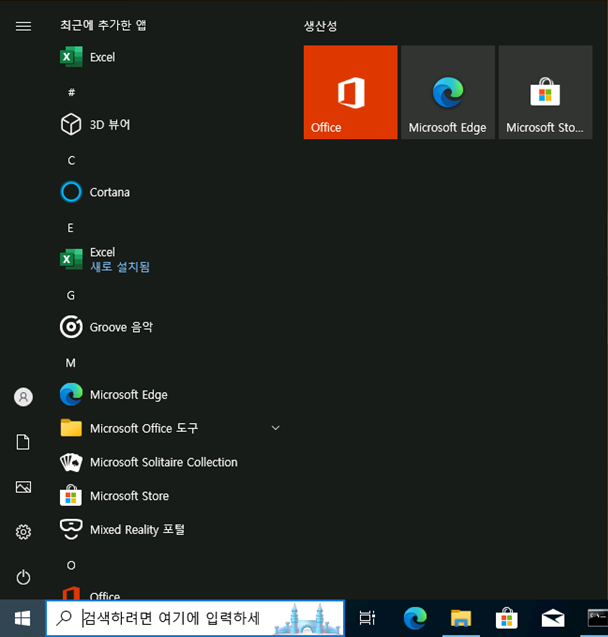Open Mixed Reality 포털
Screen dimensions: 608x637
(170, 529)
